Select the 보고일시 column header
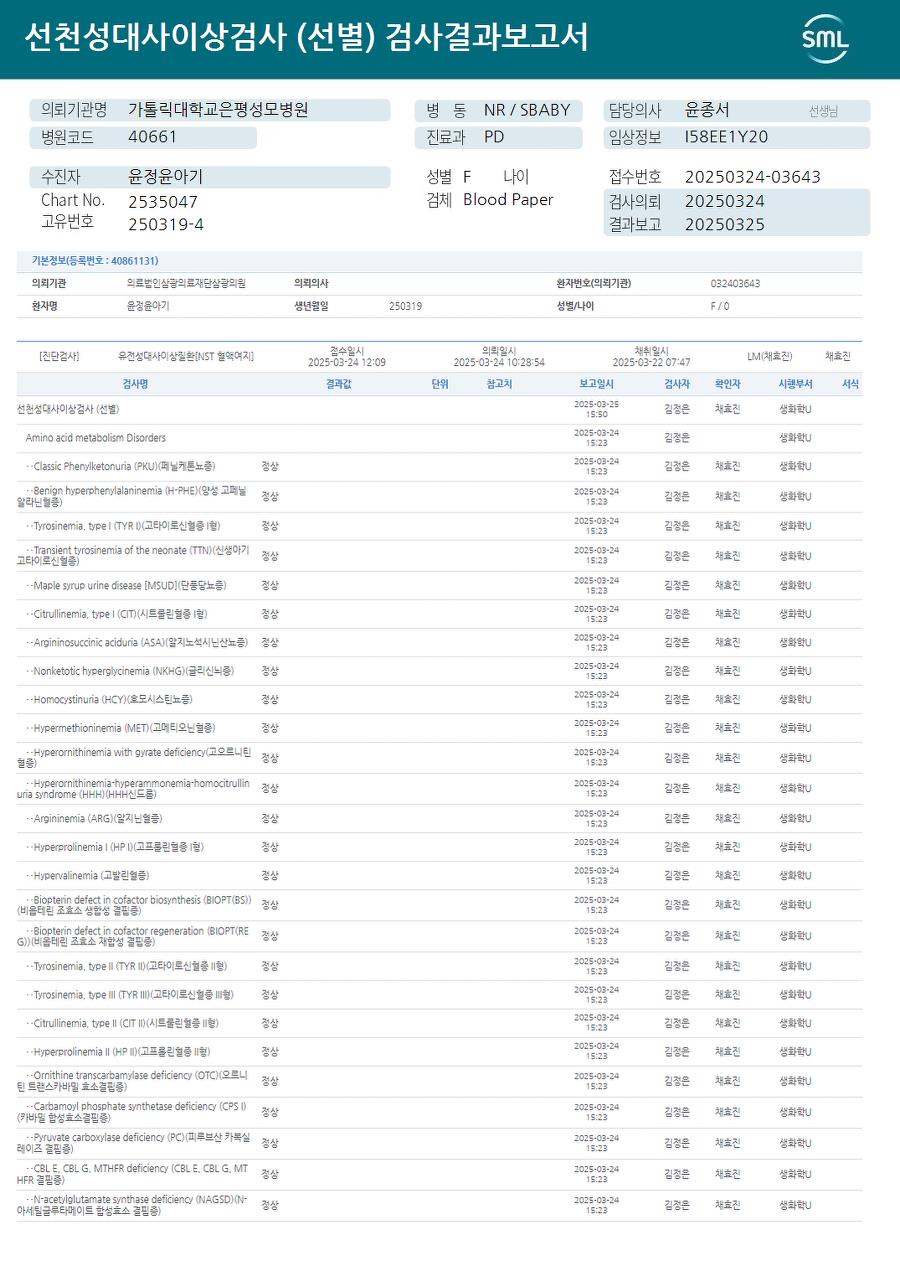The height and width of the screenshot is (1271, 900). [x=596, y=384]
